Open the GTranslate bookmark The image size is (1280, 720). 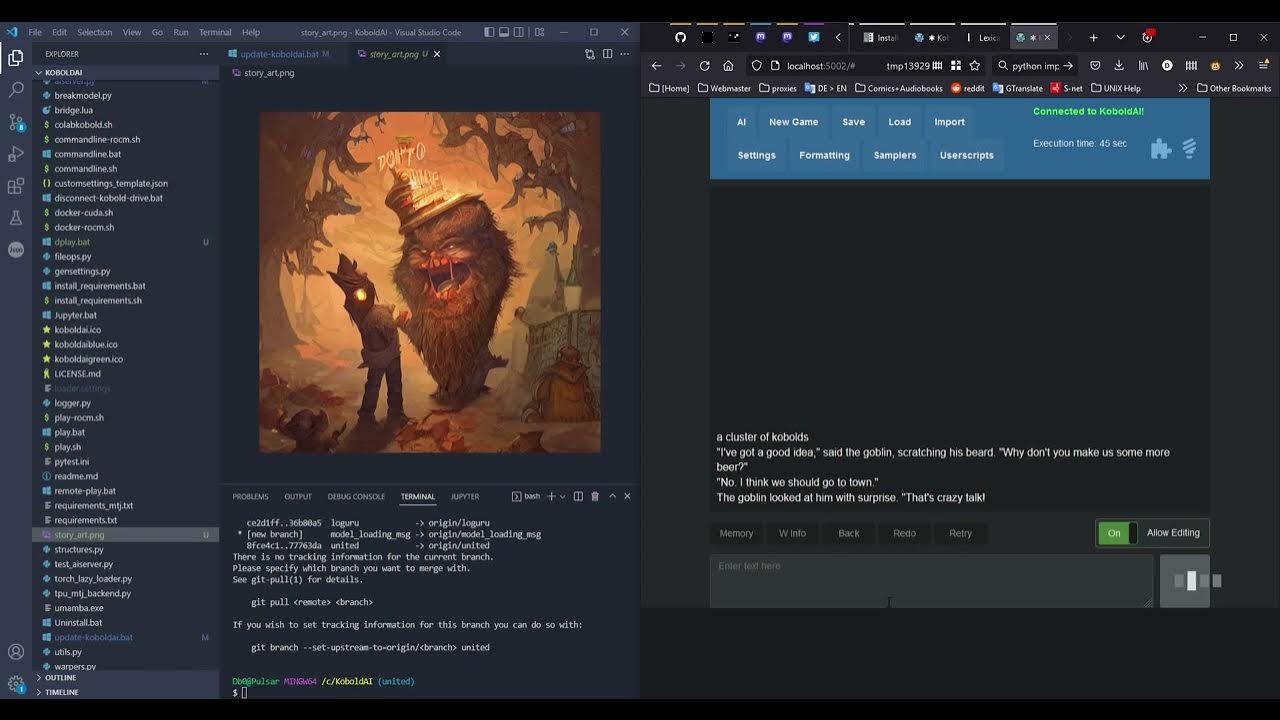(x=1018, y=88)
